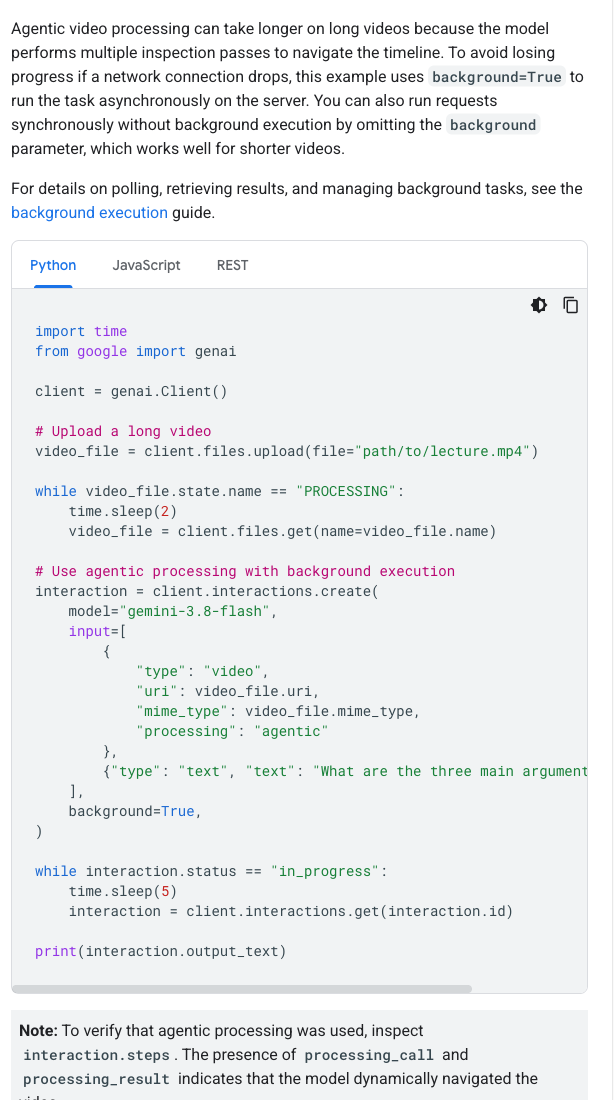Click the client.interactions.get line
This screenshot has height=1100, width=614.
coord(291,911)
